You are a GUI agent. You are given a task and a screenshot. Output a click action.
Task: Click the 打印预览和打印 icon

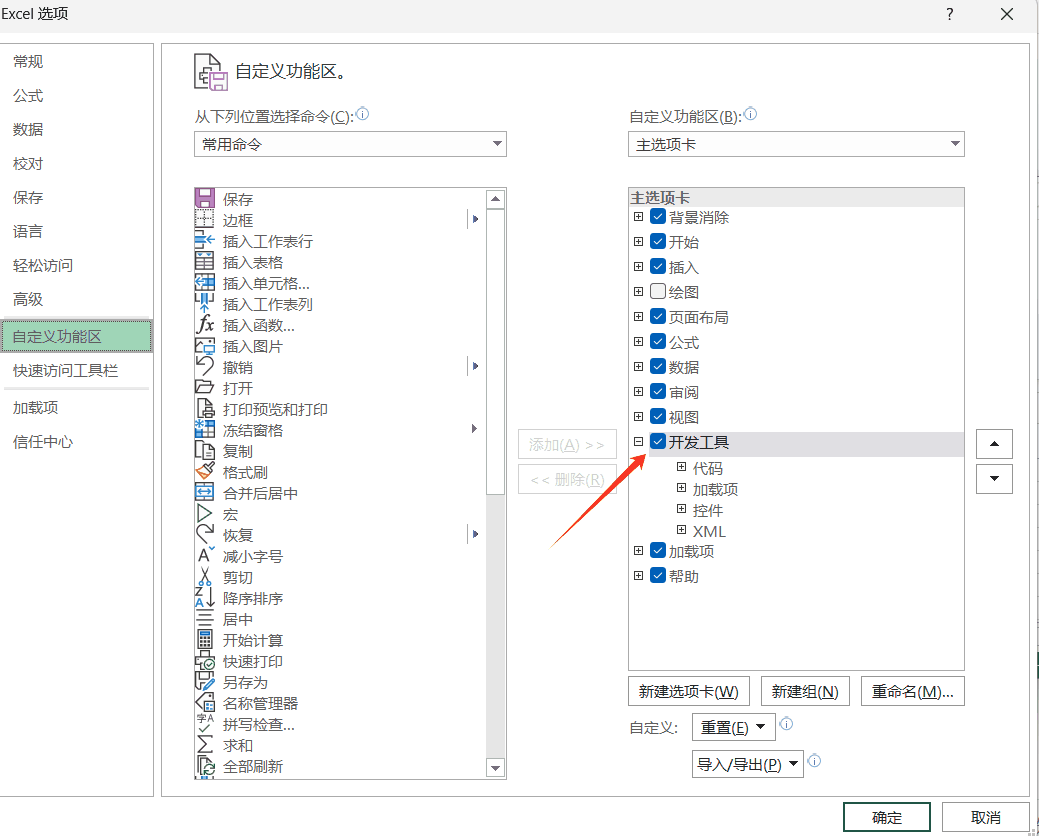[x=205, y=409]
